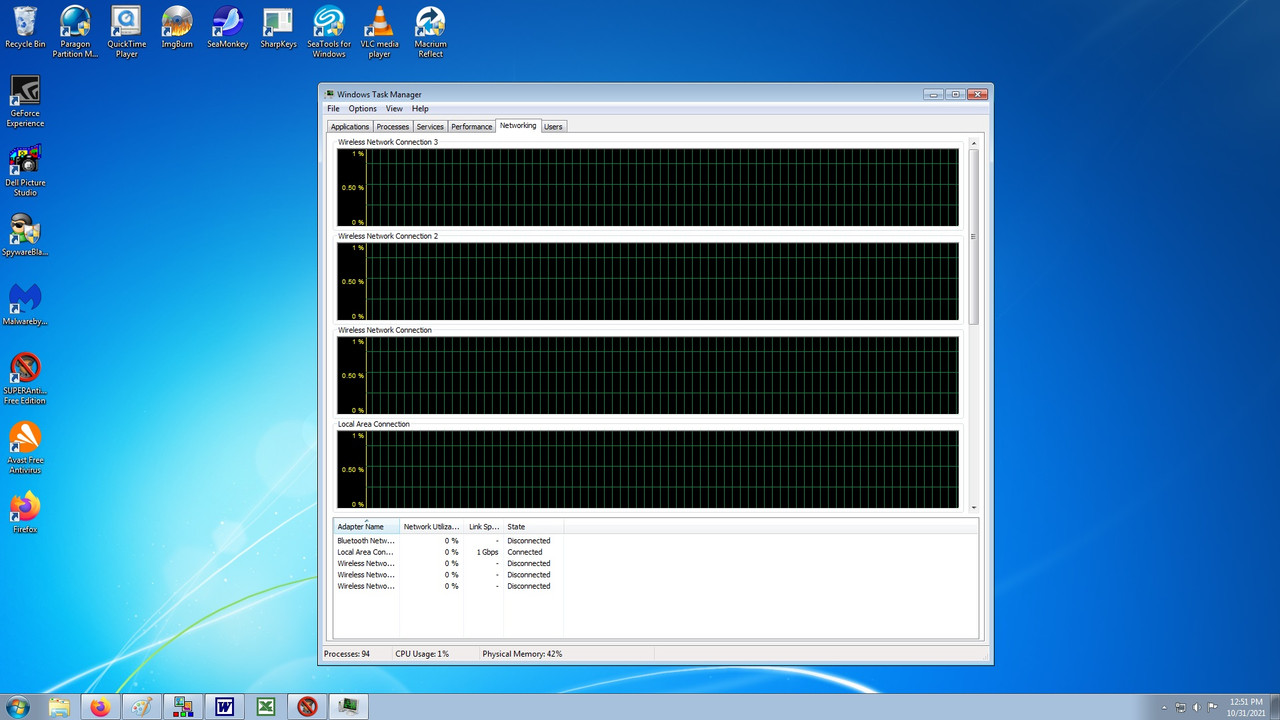Click the network graphs scrollbar thumb
Image resolution: width=1280 pixels, height=720 pixels.
[x=974, y=236]
